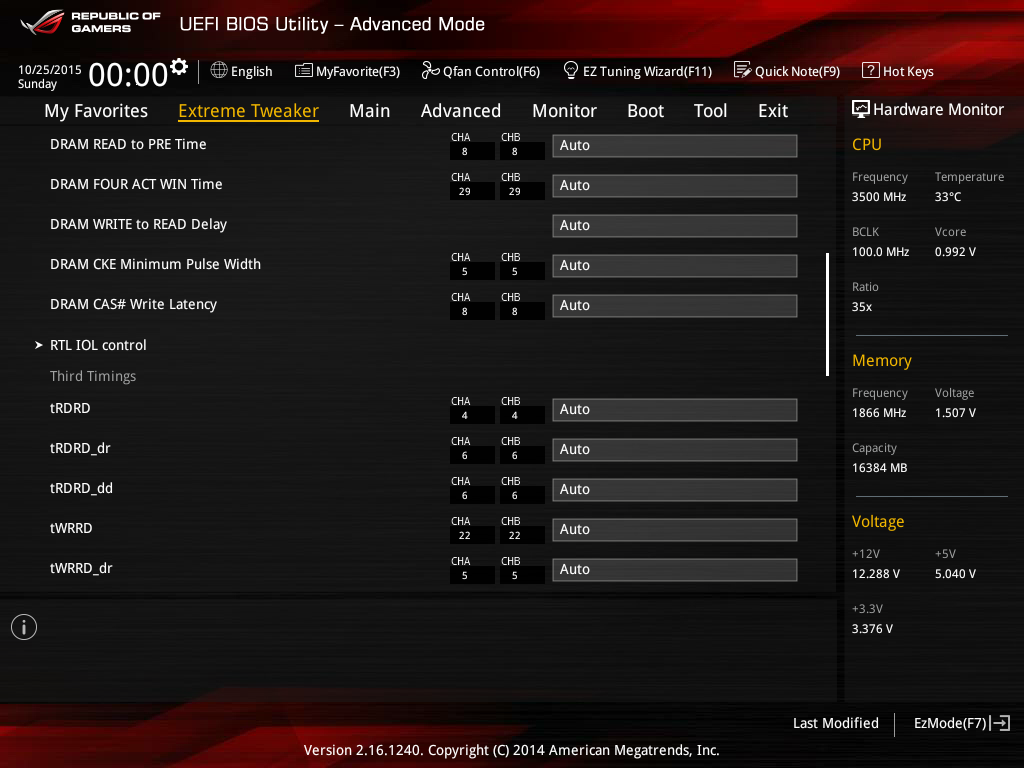Click the DRAM WRITE to READ Delay label
The image size is (1024, 768).
[x=138, y=225]
